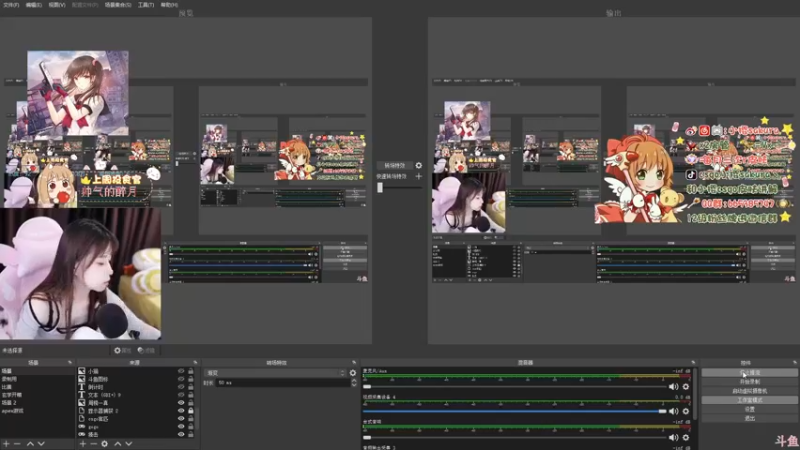The width and height of the screenshot is (800, 450).
Task: Click the duration stepper arrows beside 50 ms
Action: coord(354,383)
